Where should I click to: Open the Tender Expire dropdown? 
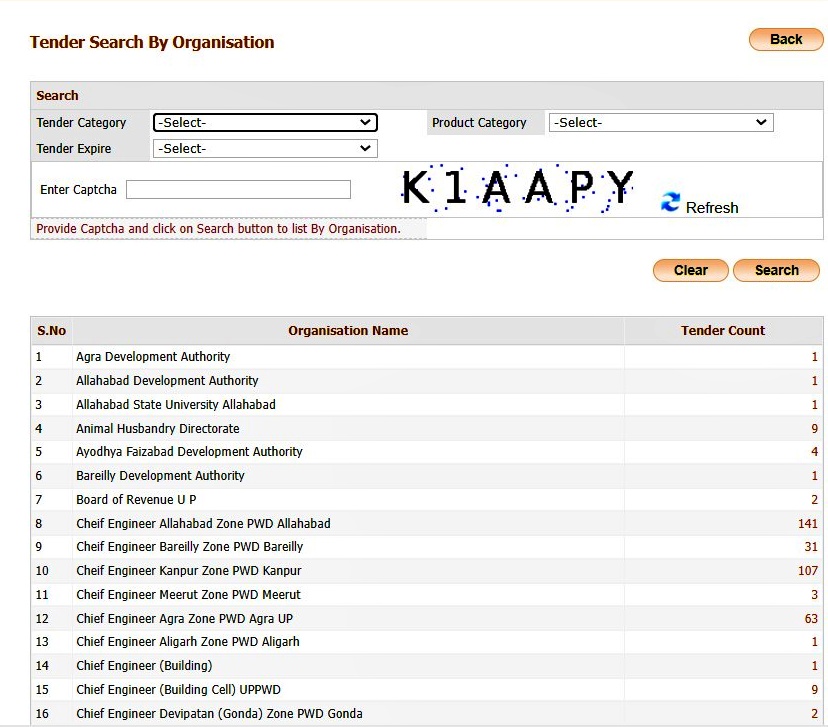265,148
